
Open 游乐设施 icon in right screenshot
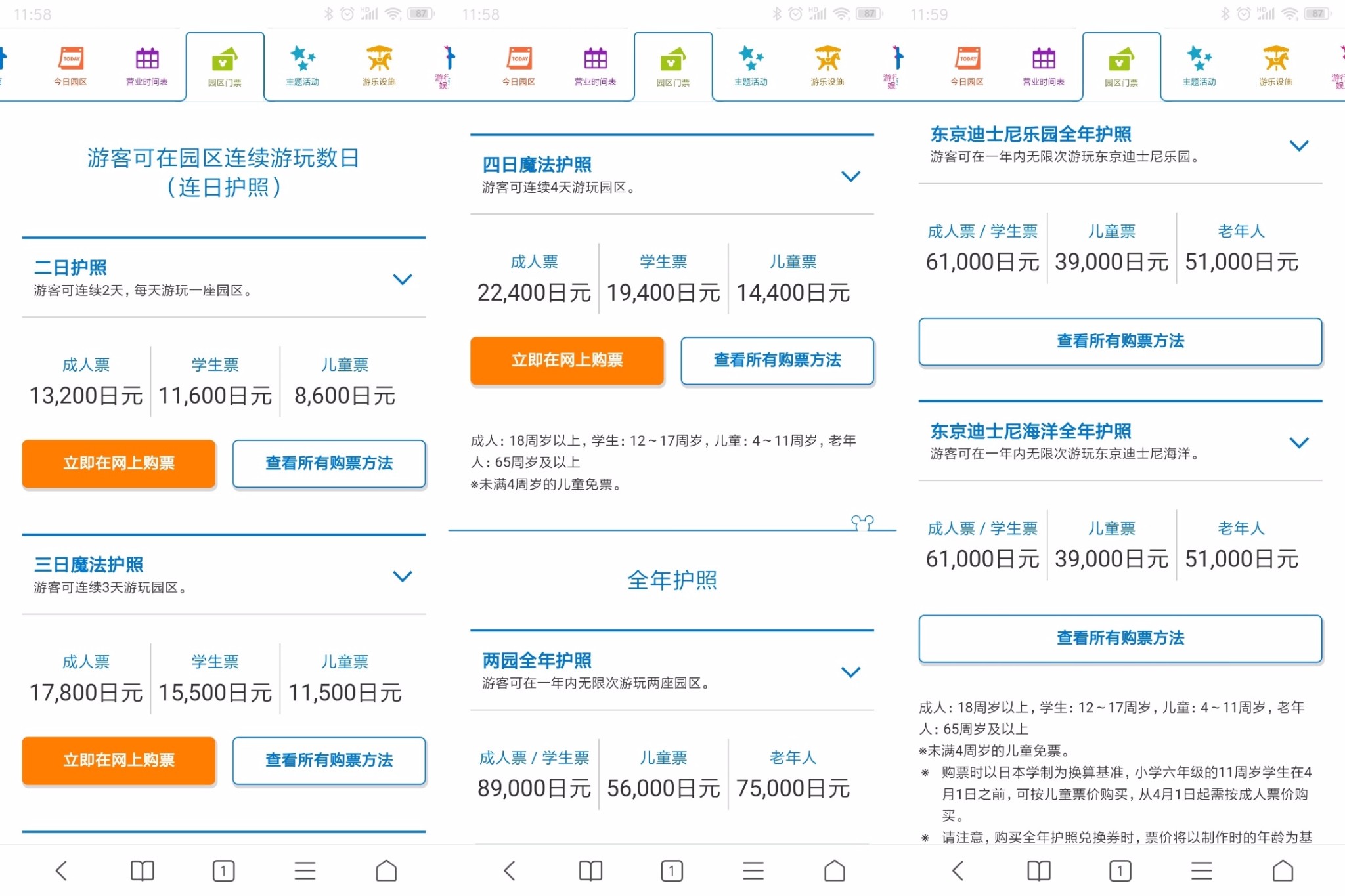[1276, 66]
